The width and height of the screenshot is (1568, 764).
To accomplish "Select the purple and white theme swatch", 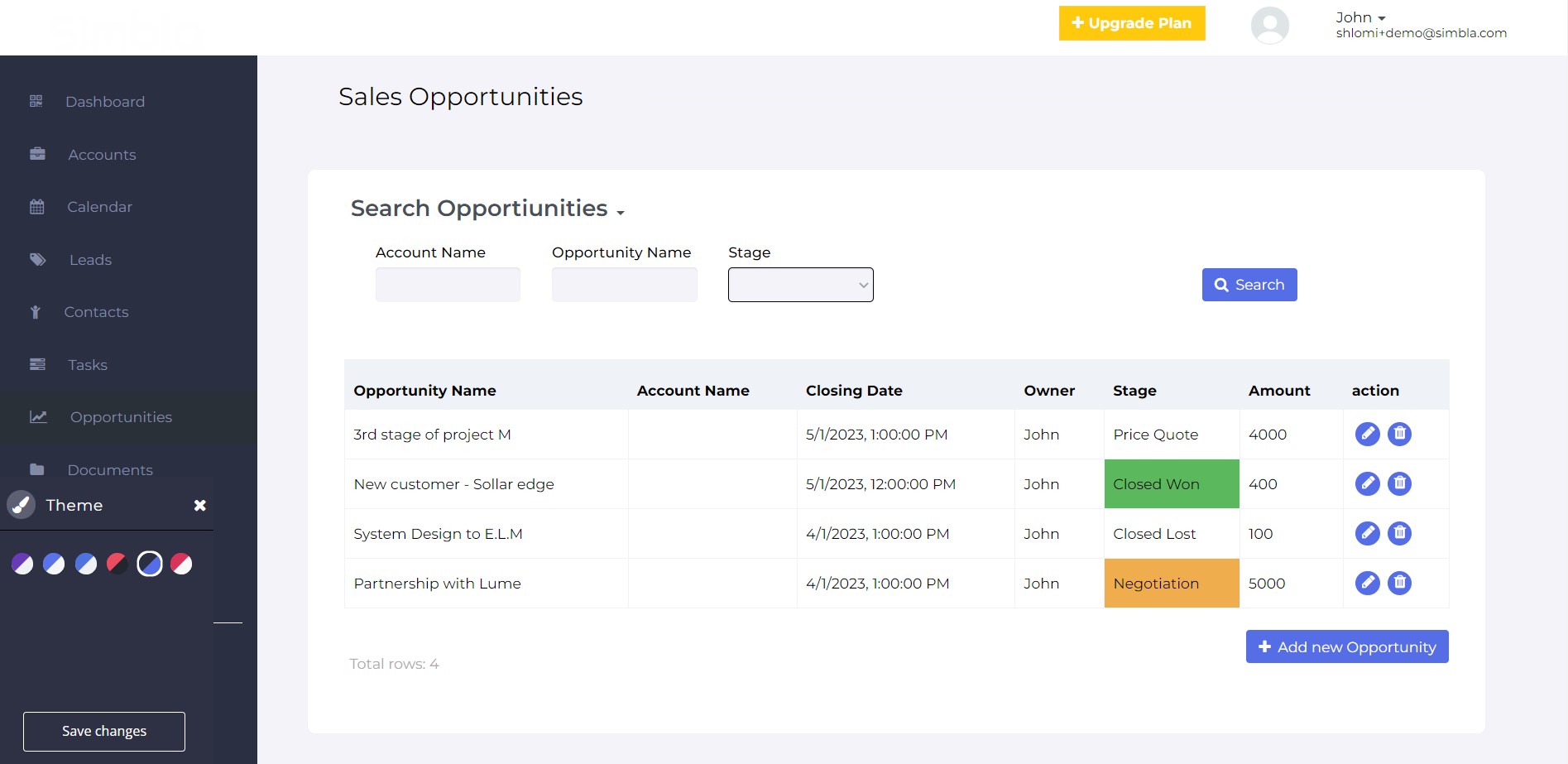I will click(22, 564).
